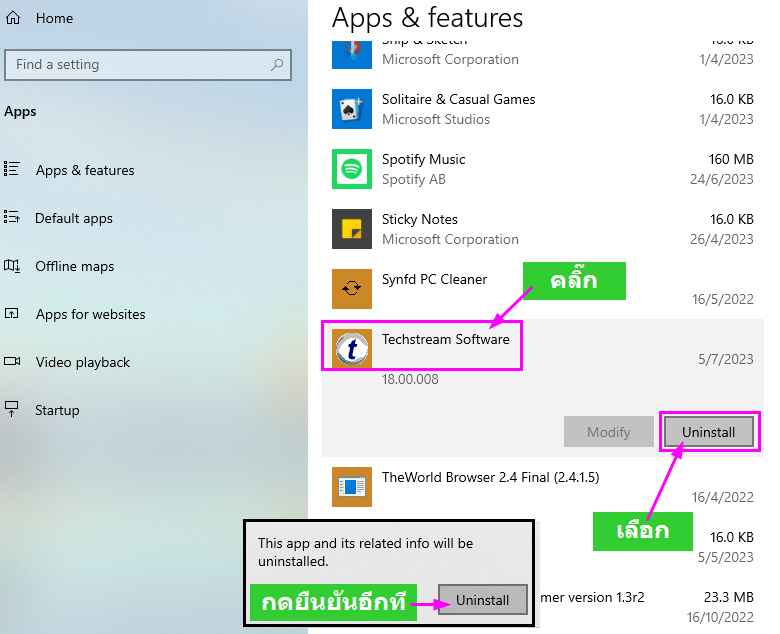Click the 23.3 MB size value
The height and width of the screenshot is (634, 780).
coord(729,597)
